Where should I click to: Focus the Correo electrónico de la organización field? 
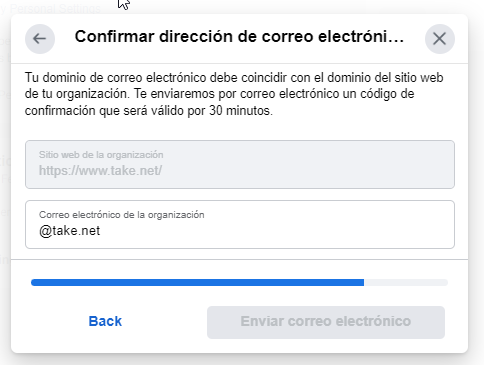click(x=240, y=224)
